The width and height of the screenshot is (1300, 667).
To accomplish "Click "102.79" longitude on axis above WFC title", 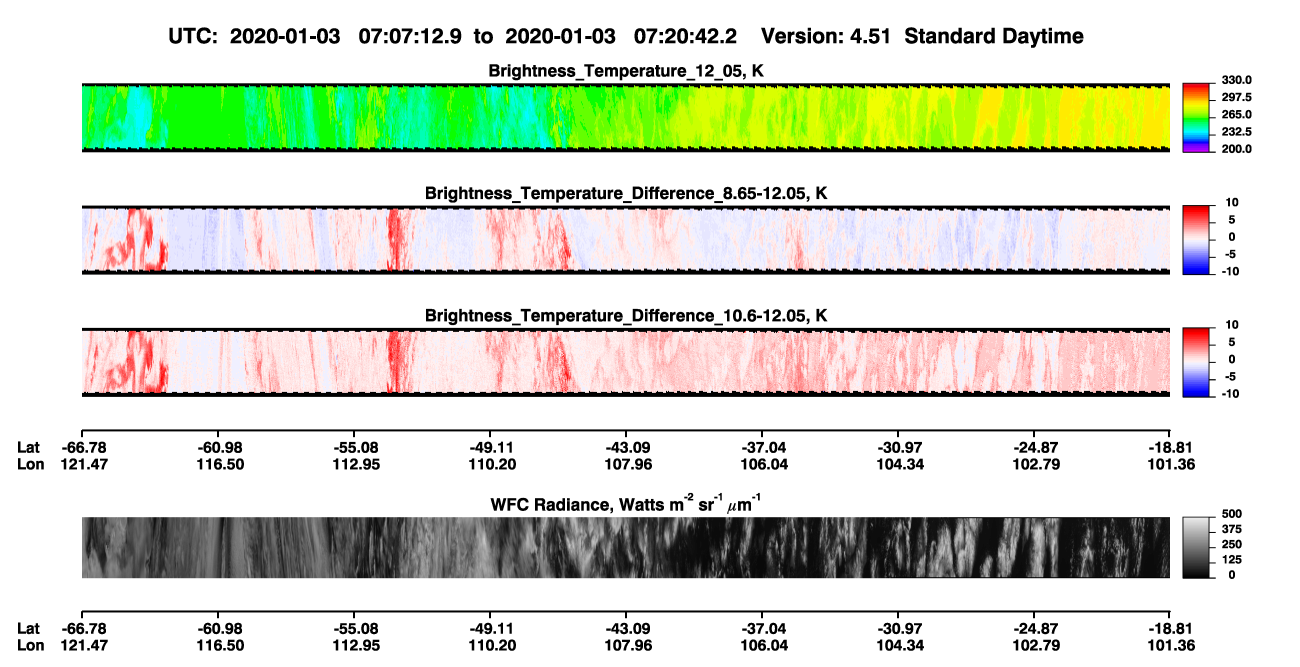I will tap(1034, 464).
